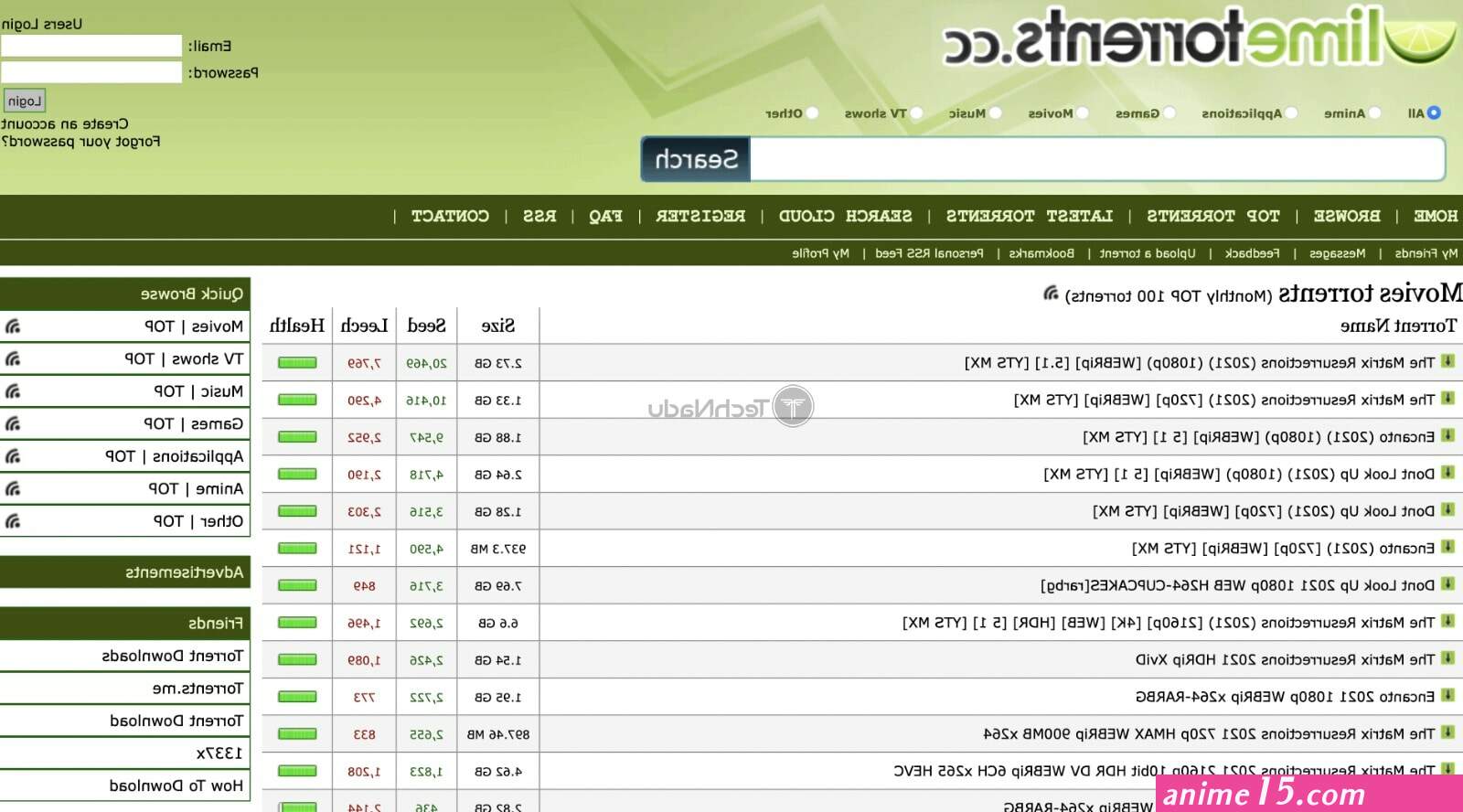Open the LATEST TORRENTS menu item

point(1030,216)
